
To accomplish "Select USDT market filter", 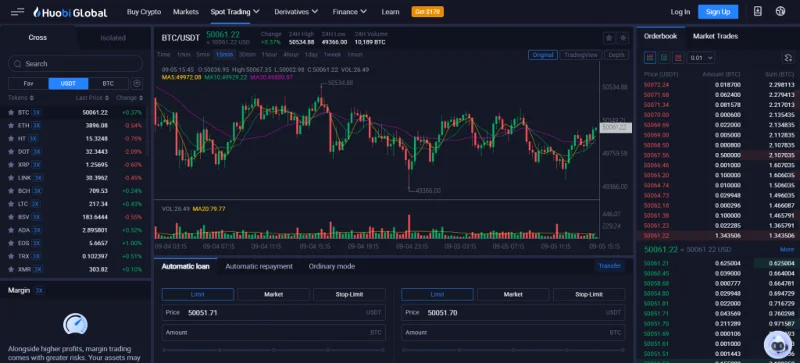I will click(x=68, y=84).
